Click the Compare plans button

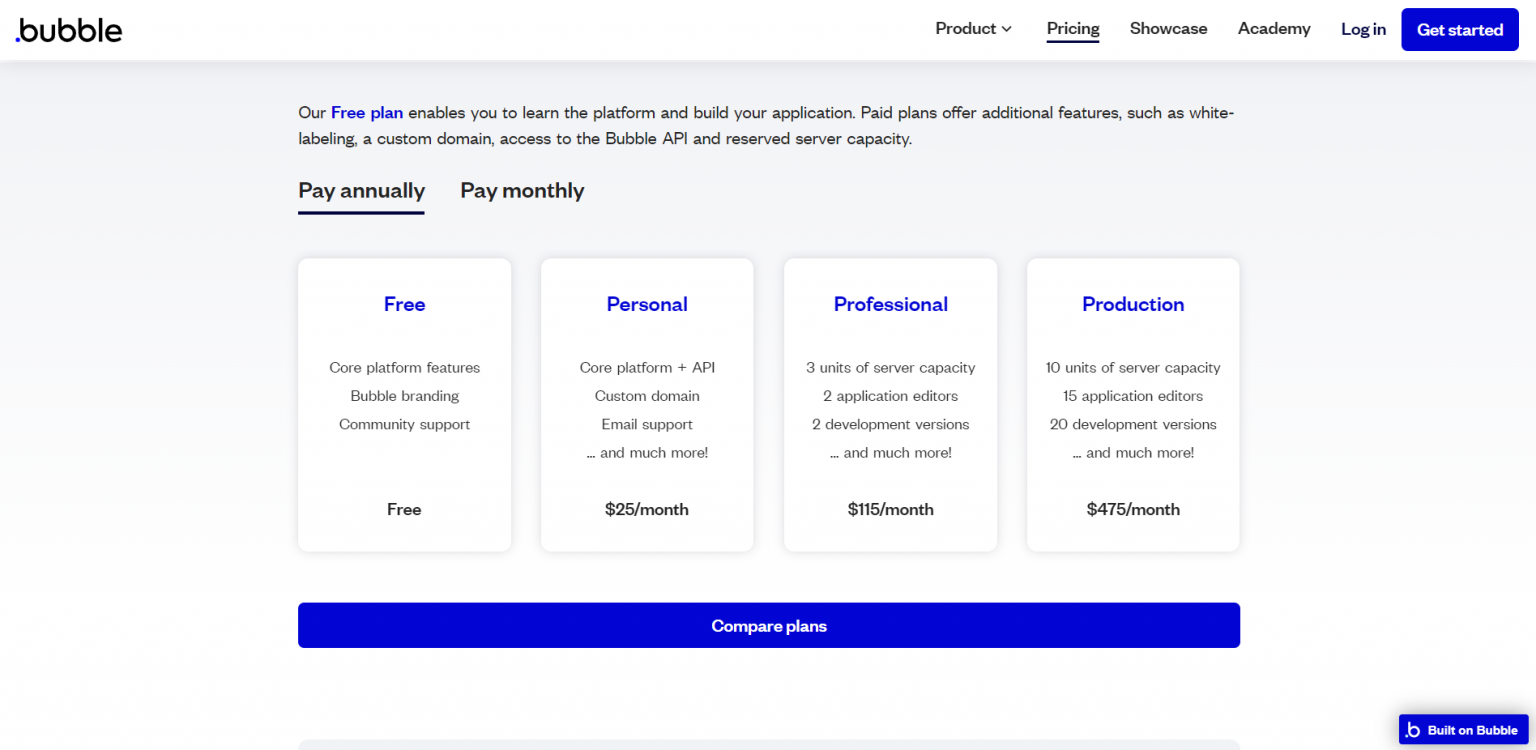pos(768,626)
